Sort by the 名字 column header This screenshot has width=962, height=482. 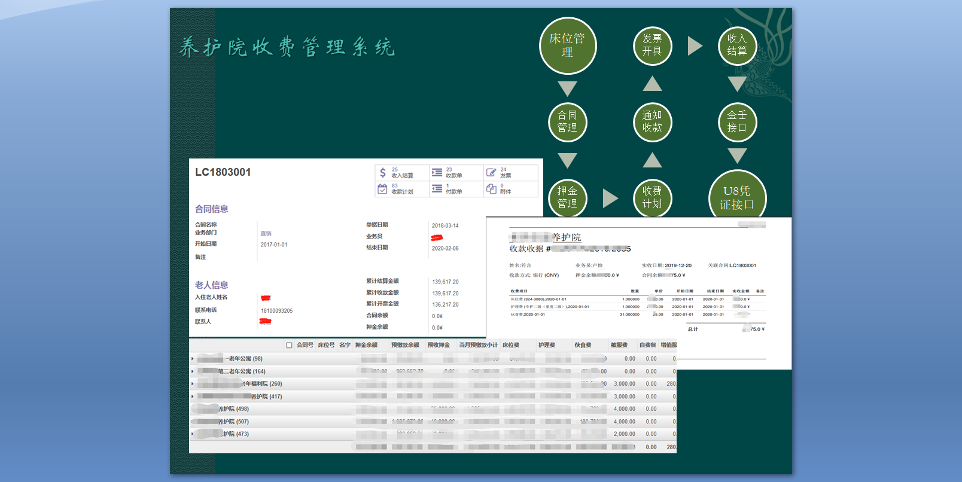click(345, 345)
